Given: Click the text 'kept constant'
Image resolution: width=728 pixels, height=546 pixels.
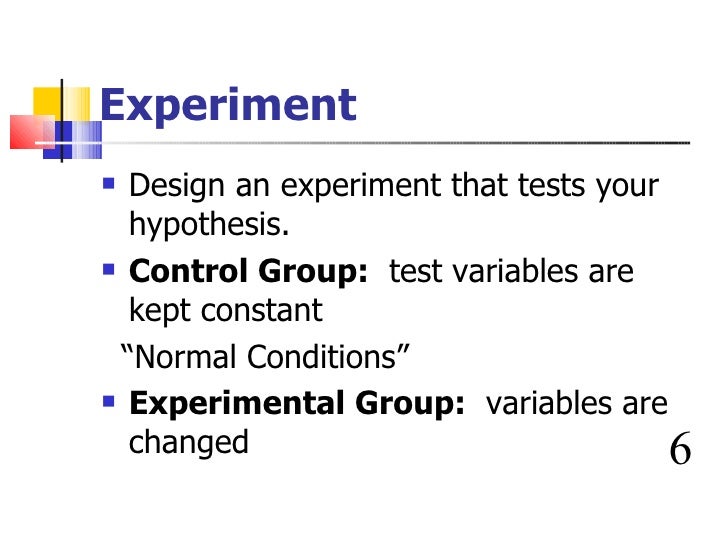Looking at the screenshot, I should click(x=226, y=311).
